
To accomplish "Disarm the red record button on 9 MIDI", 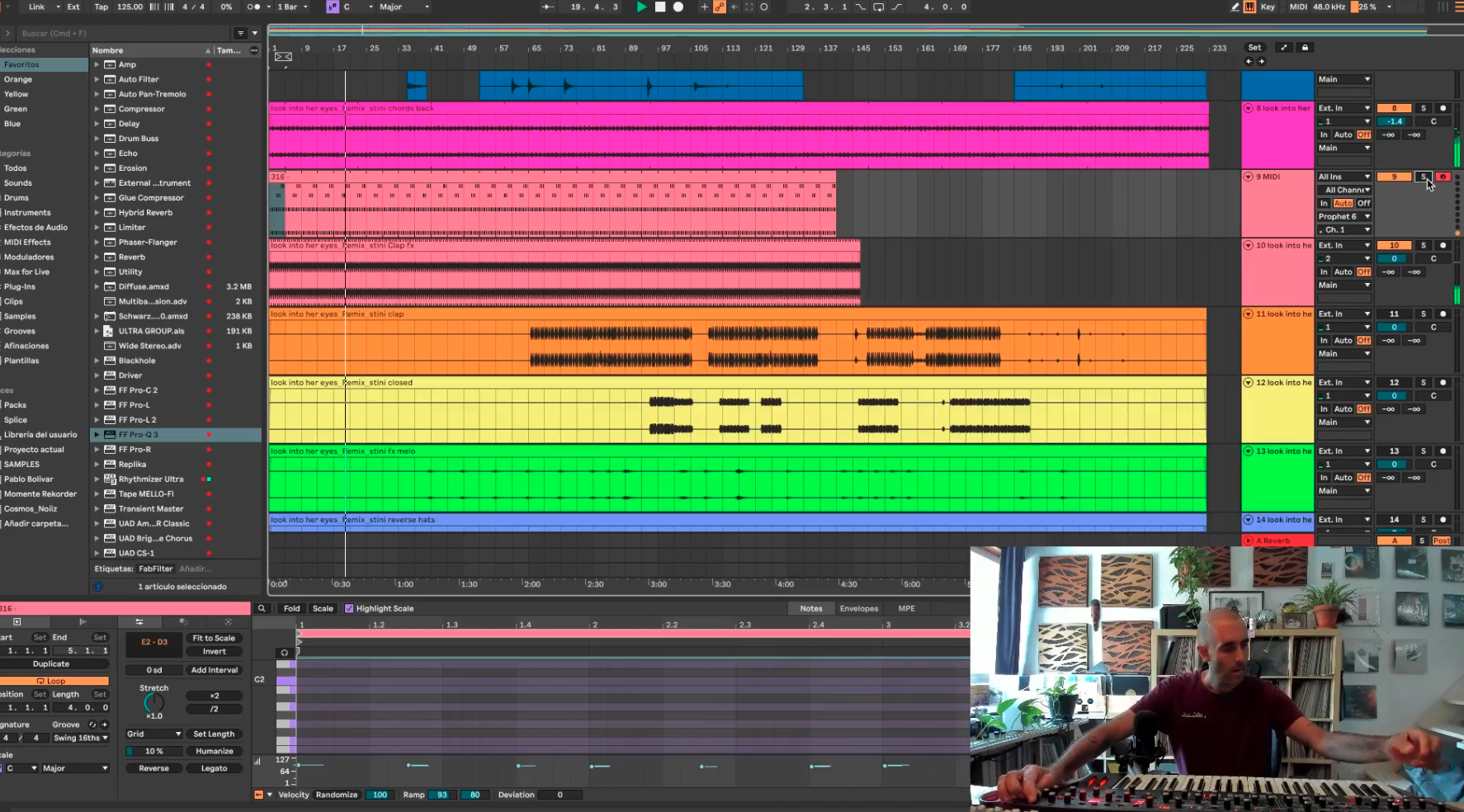I will tap(1443, 177).
